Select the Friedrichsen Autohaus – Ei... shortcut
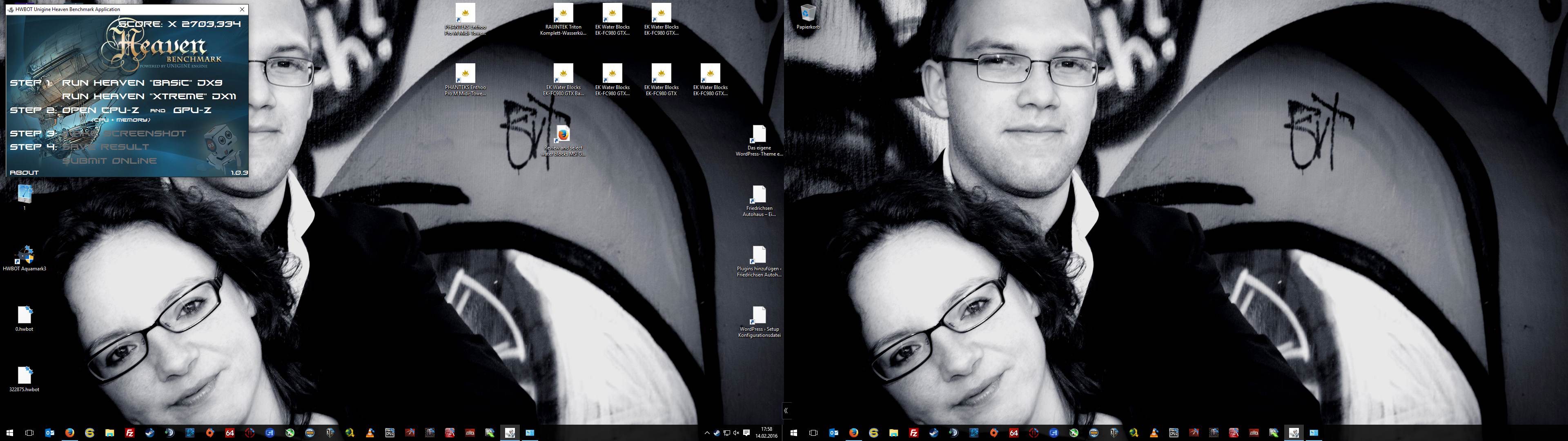This screenshot has width=1568, height=441. coord(758,201)
